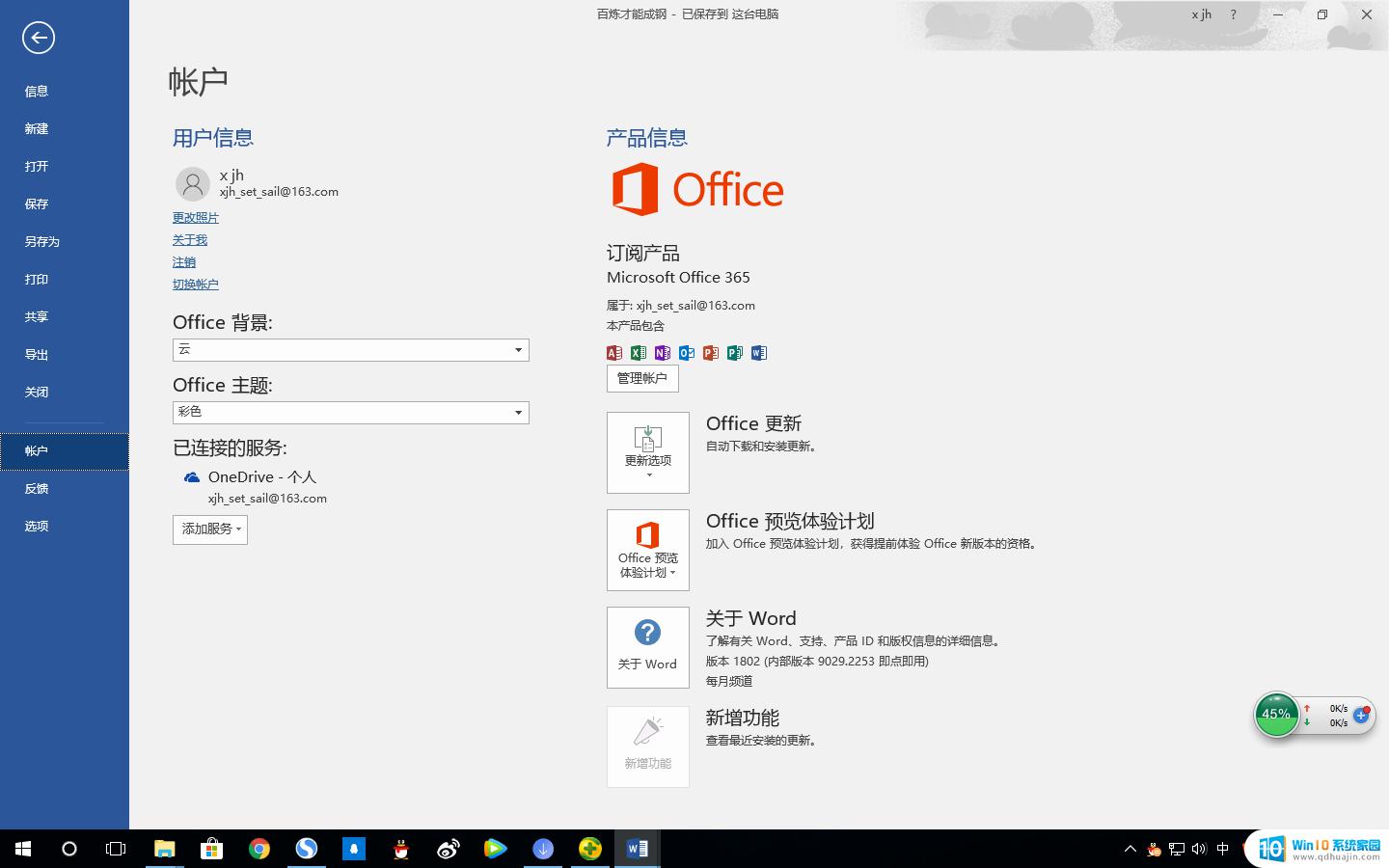Click the PowerPoint app icon under product includes
The image size is (1389, 868).
[711, 353]
